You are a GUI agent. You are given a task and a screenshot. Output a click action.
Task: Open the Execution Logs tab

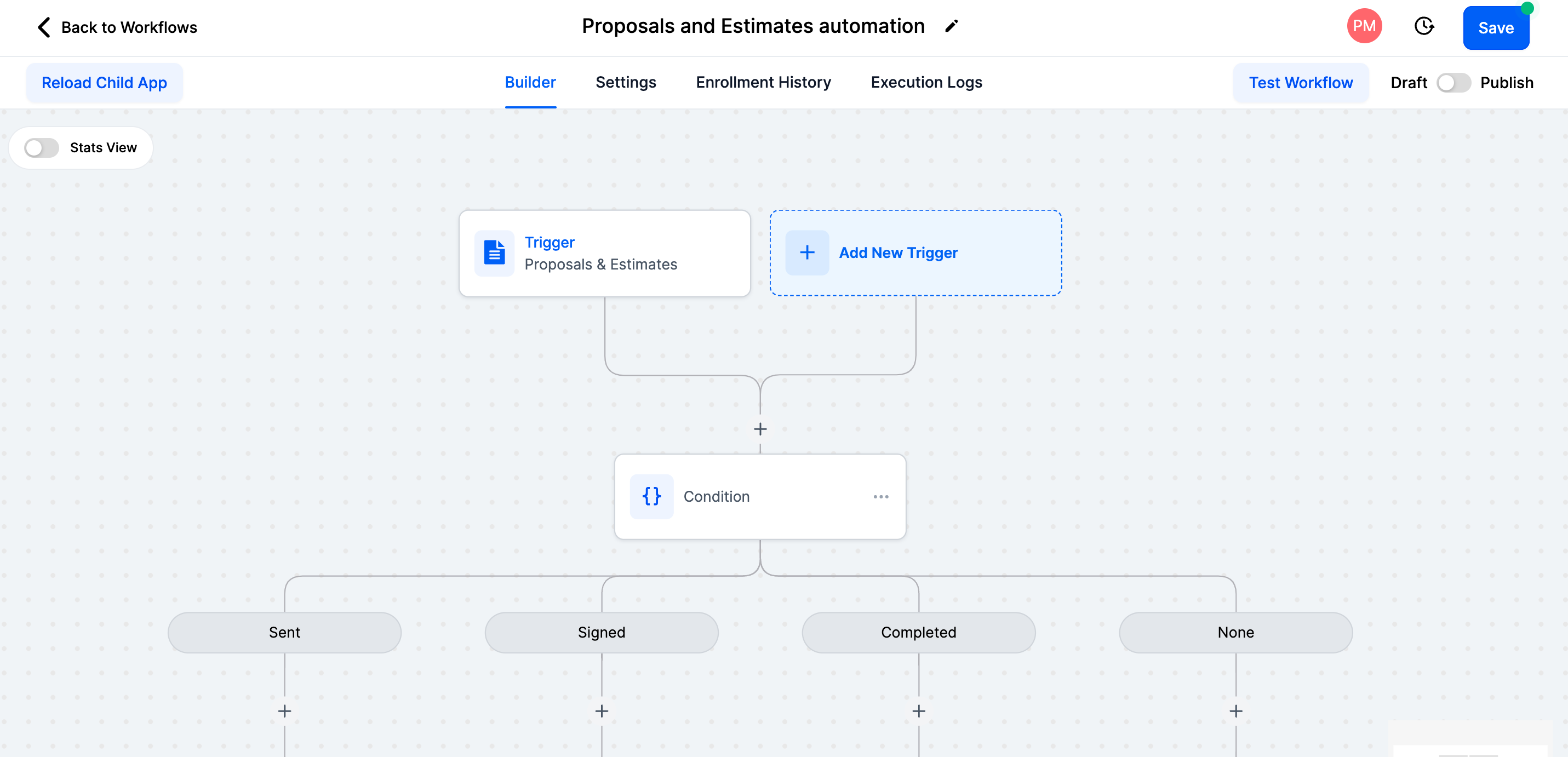(x=926, y=82)
